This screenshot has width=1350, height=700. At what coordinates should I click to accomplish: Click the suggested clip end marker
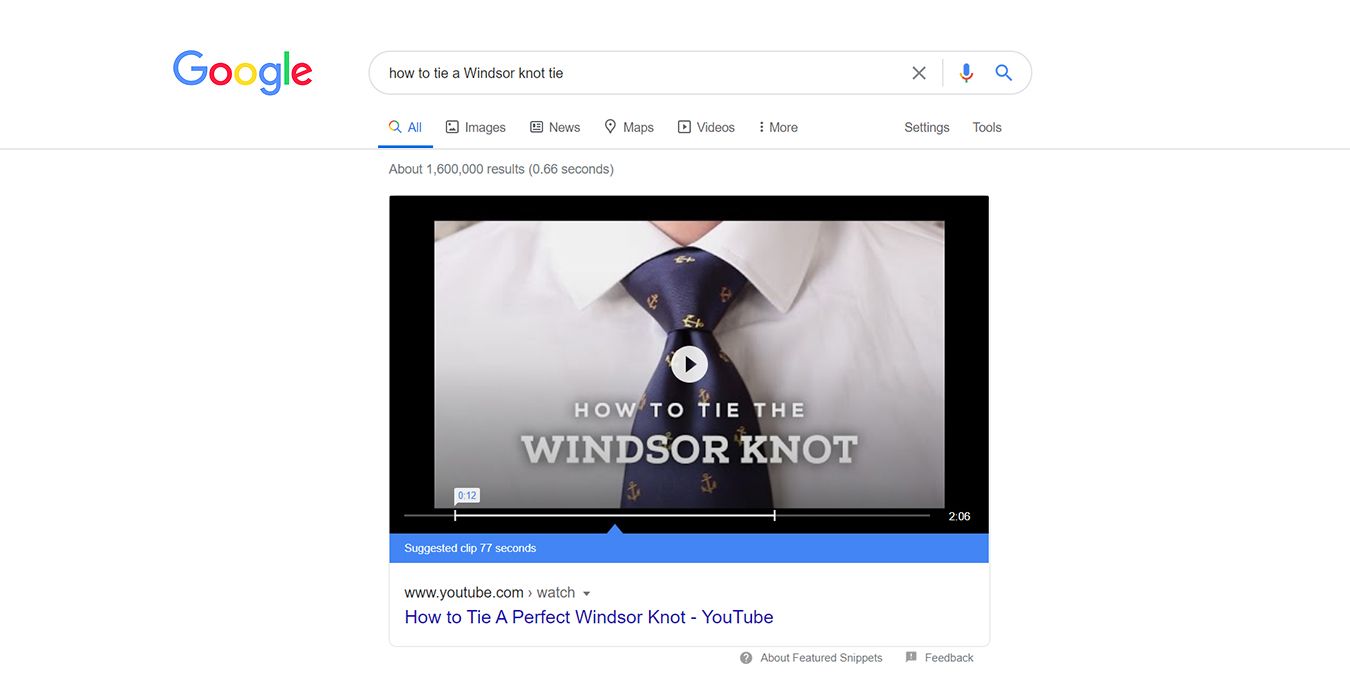coord(774,516)
